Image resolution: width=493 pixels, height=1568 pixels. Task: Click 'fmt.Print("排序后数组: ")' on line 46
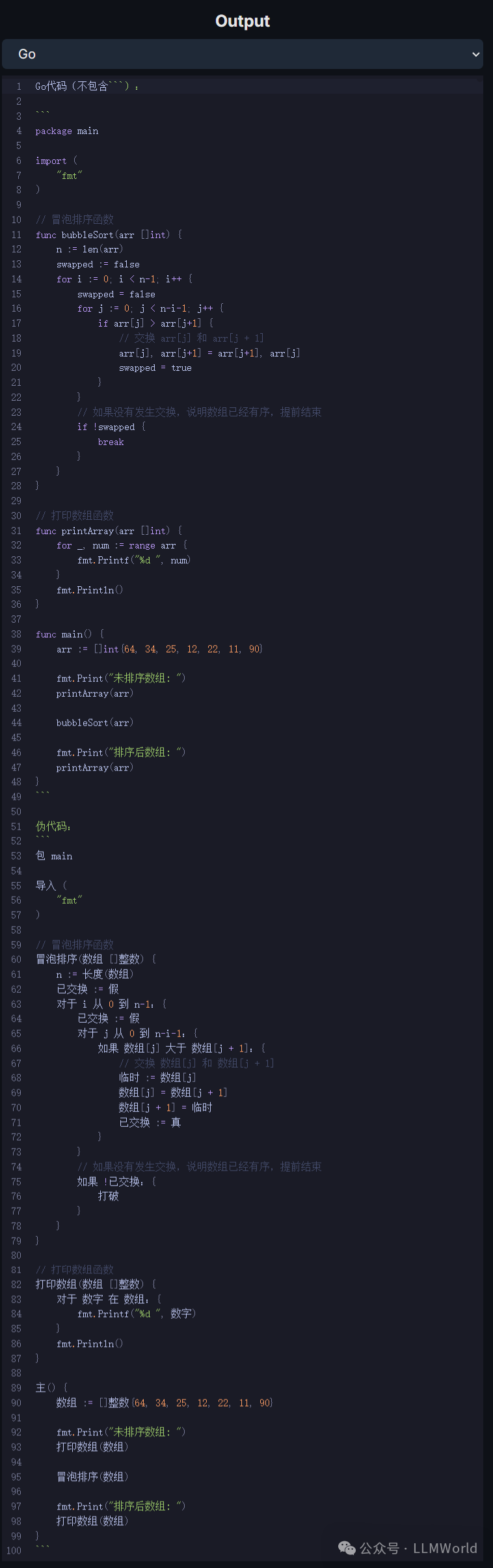point(121,753)
